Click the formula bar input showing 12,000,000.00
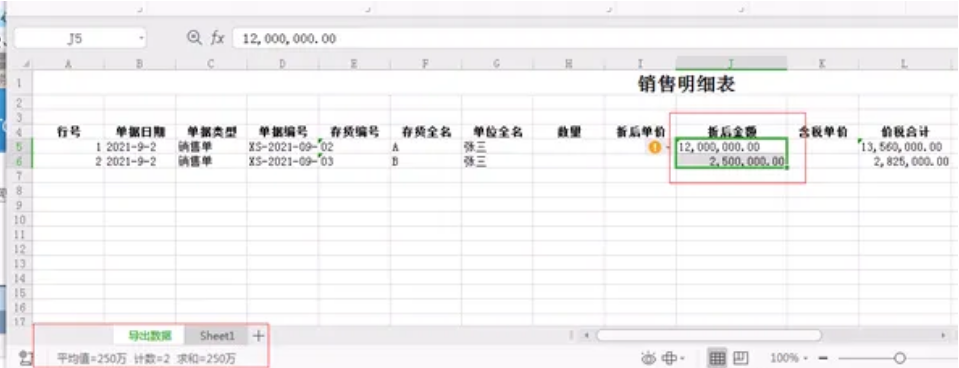This screenshot has height=368, width=959. [x=594, y=39]
